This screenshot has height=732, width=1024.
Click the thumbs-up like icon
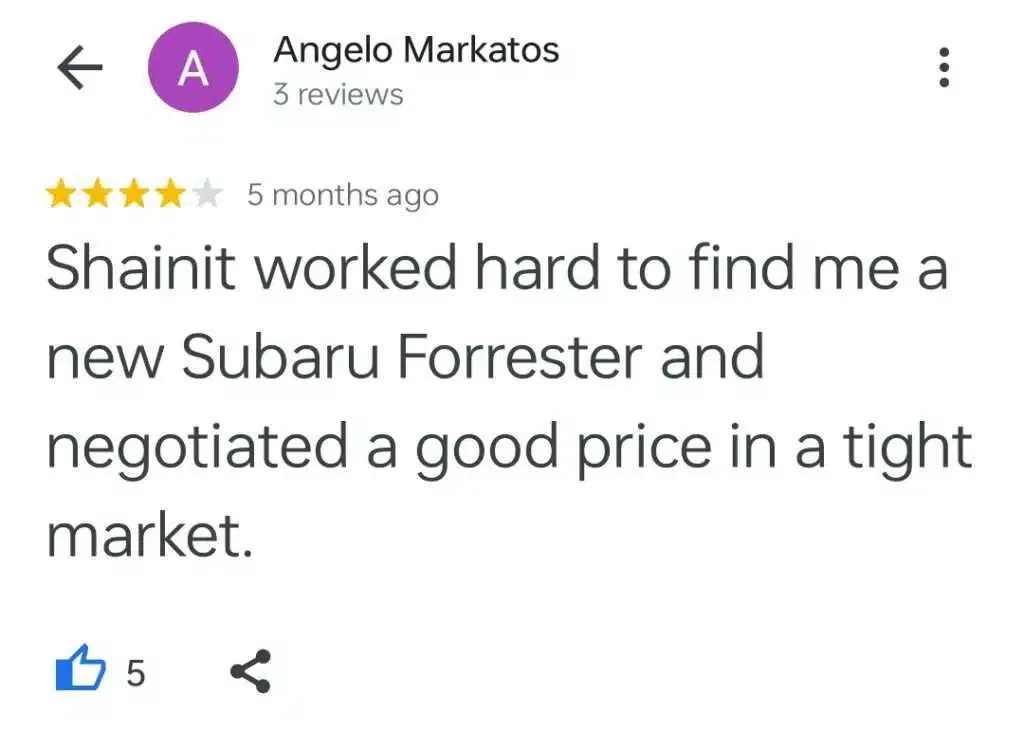(79, 670)
